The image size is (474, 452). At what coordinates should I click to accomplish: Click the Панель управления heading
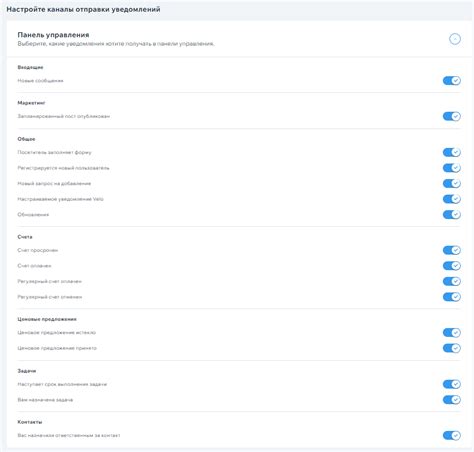[53, 35]
